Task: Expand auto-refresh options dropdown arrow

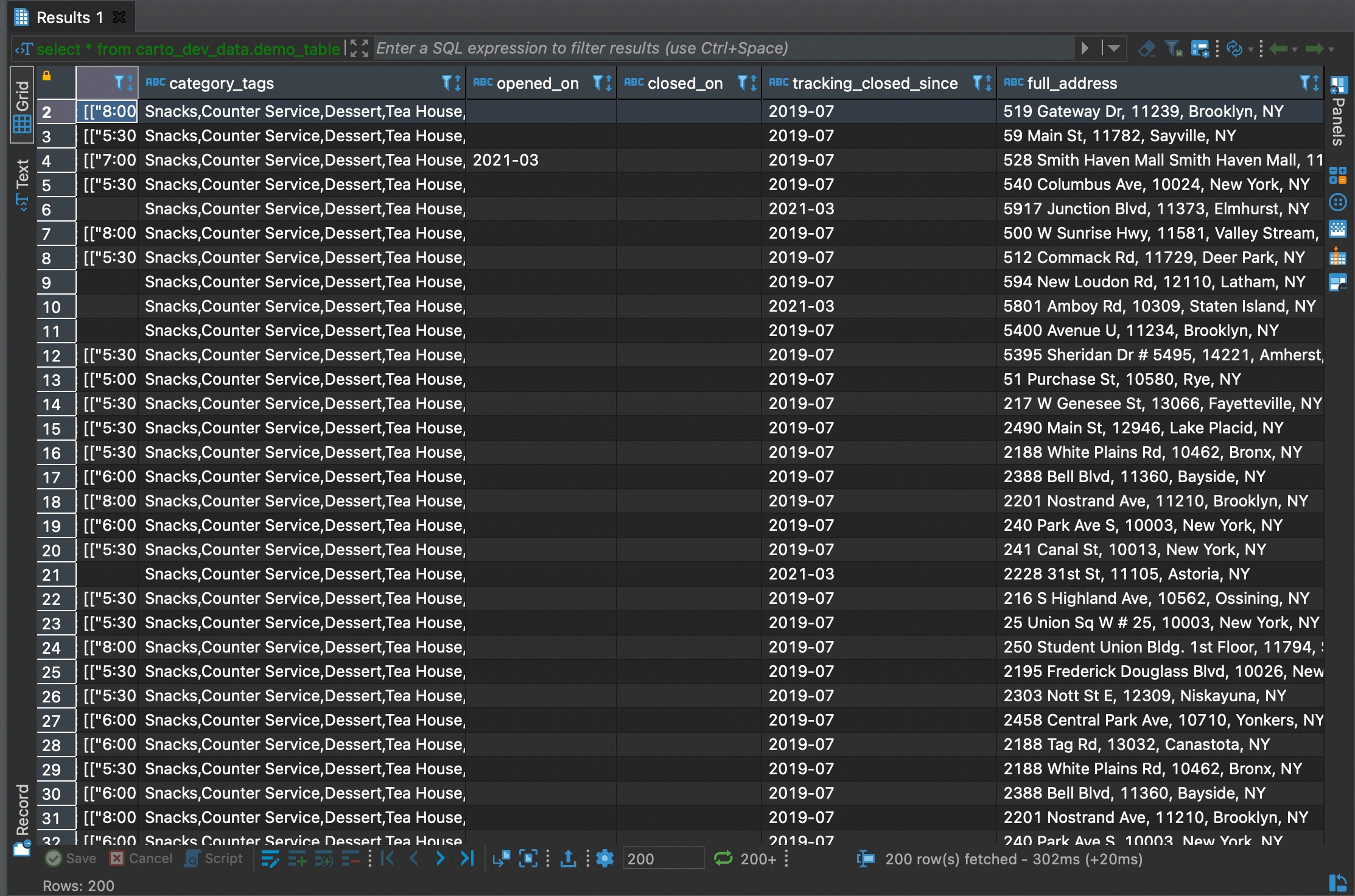Action: click(x=1250, y=49)
